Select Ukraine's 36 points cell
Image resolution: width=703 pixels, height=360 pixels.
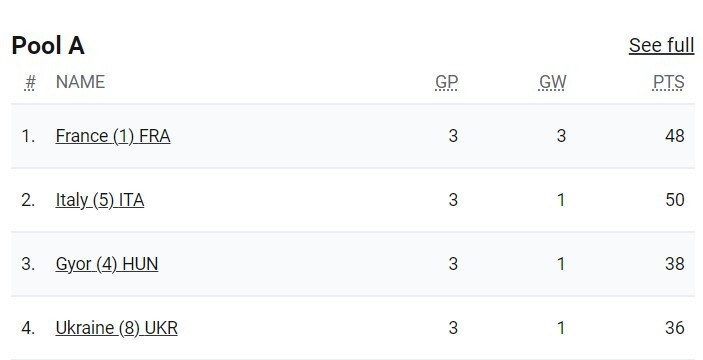point(675,328)
